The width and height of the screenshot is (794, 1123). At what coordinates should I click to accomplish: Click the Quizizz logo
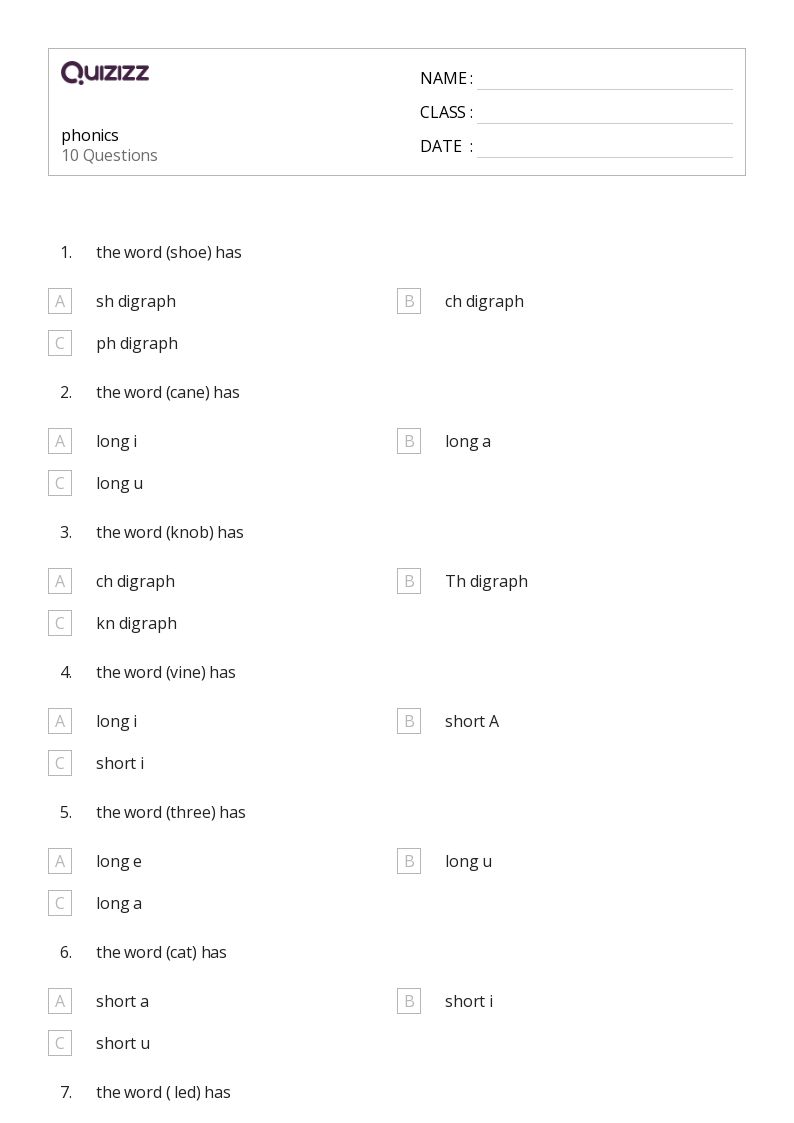coord(105,72)
